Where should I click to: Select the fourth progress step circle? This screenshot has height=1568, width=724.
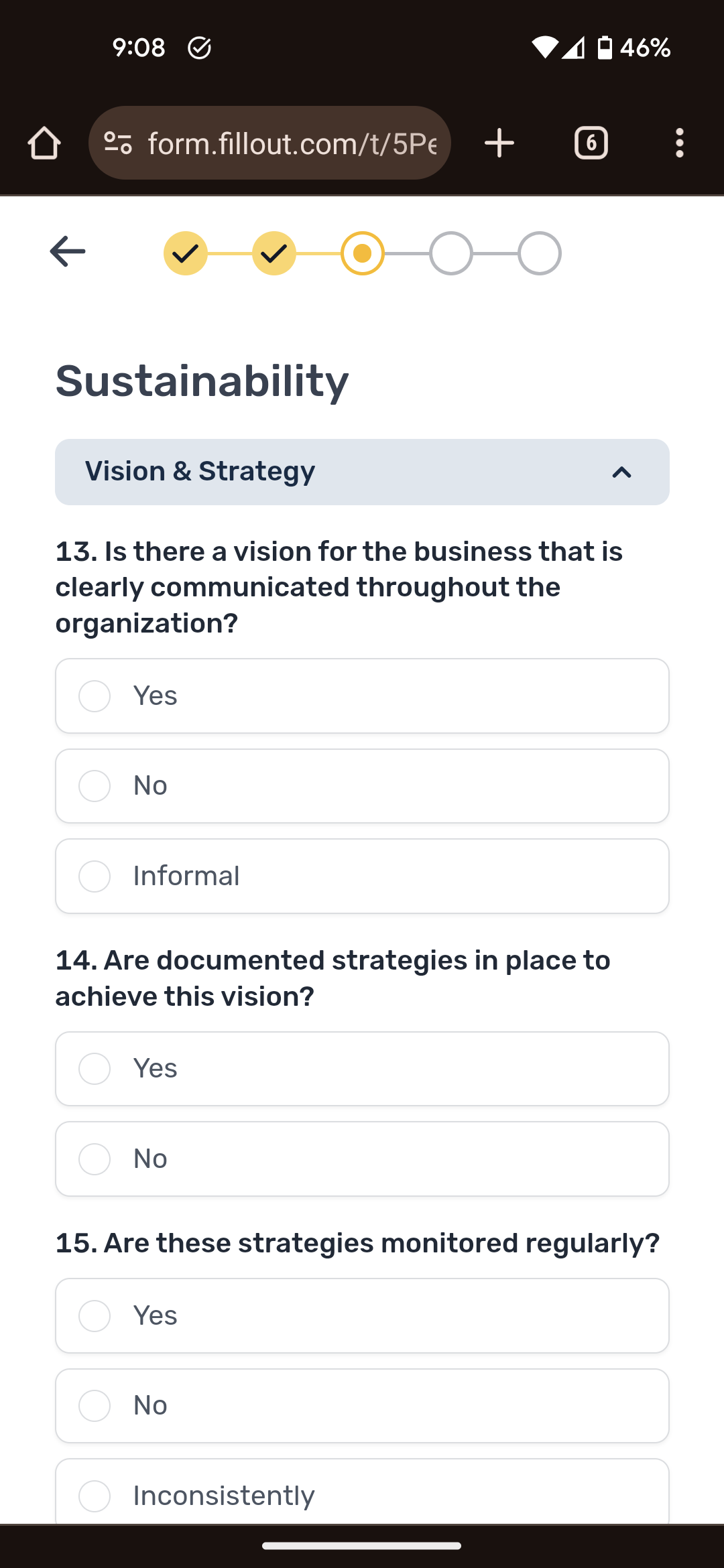[450, 253]
